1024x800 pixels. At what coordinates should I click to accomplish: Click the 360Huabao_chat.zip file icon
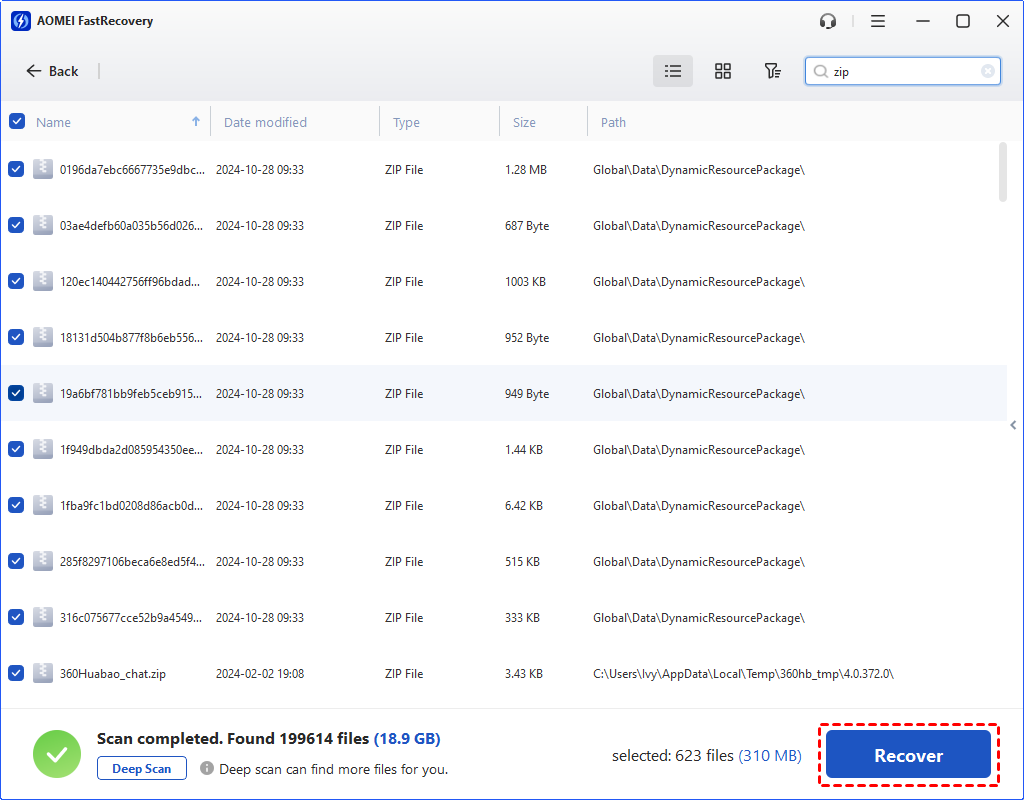(42, 673)
